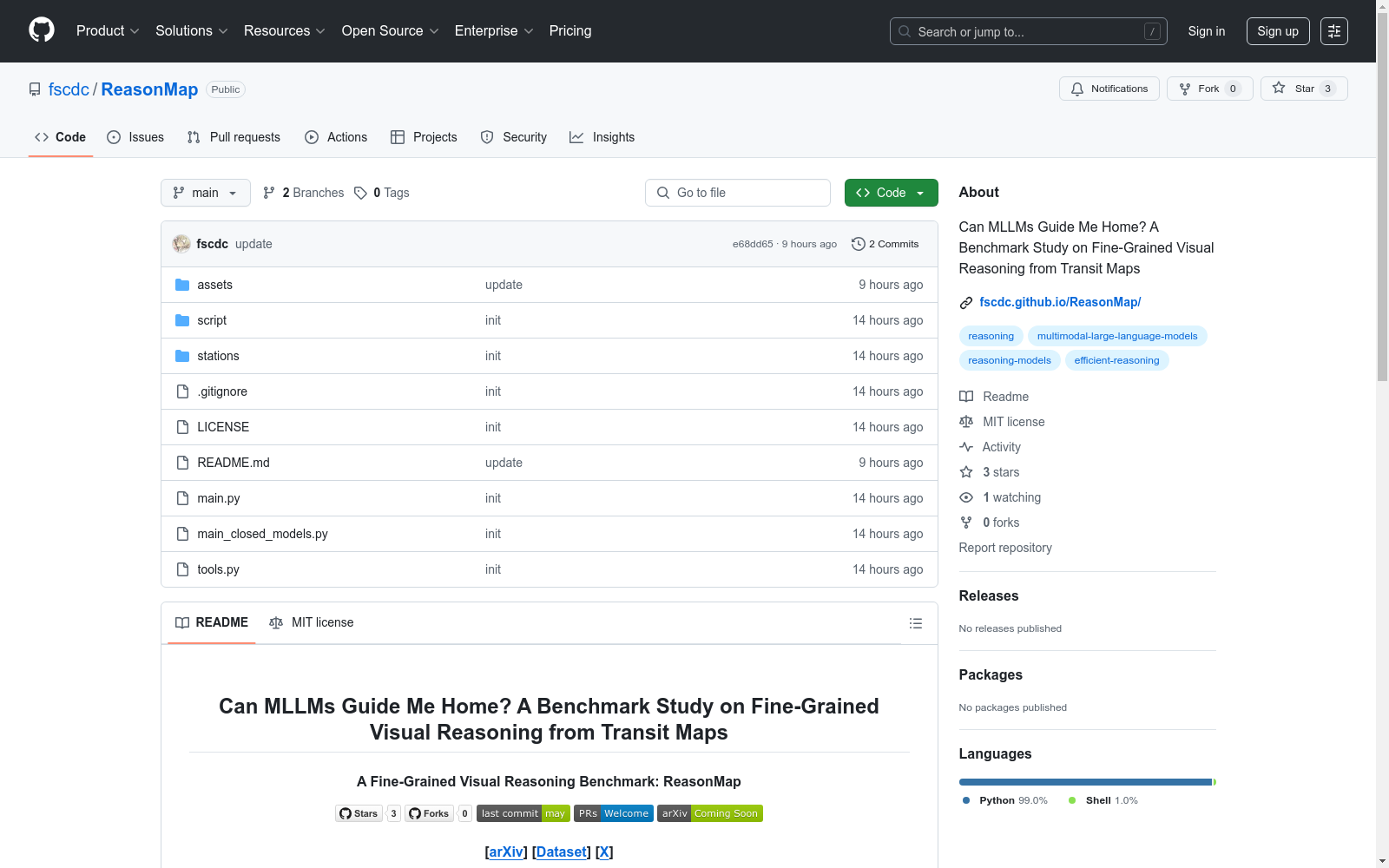Click the .gitignore file icon
The width and height of the screenshot is (1389, 868).
tap(182, 391)
